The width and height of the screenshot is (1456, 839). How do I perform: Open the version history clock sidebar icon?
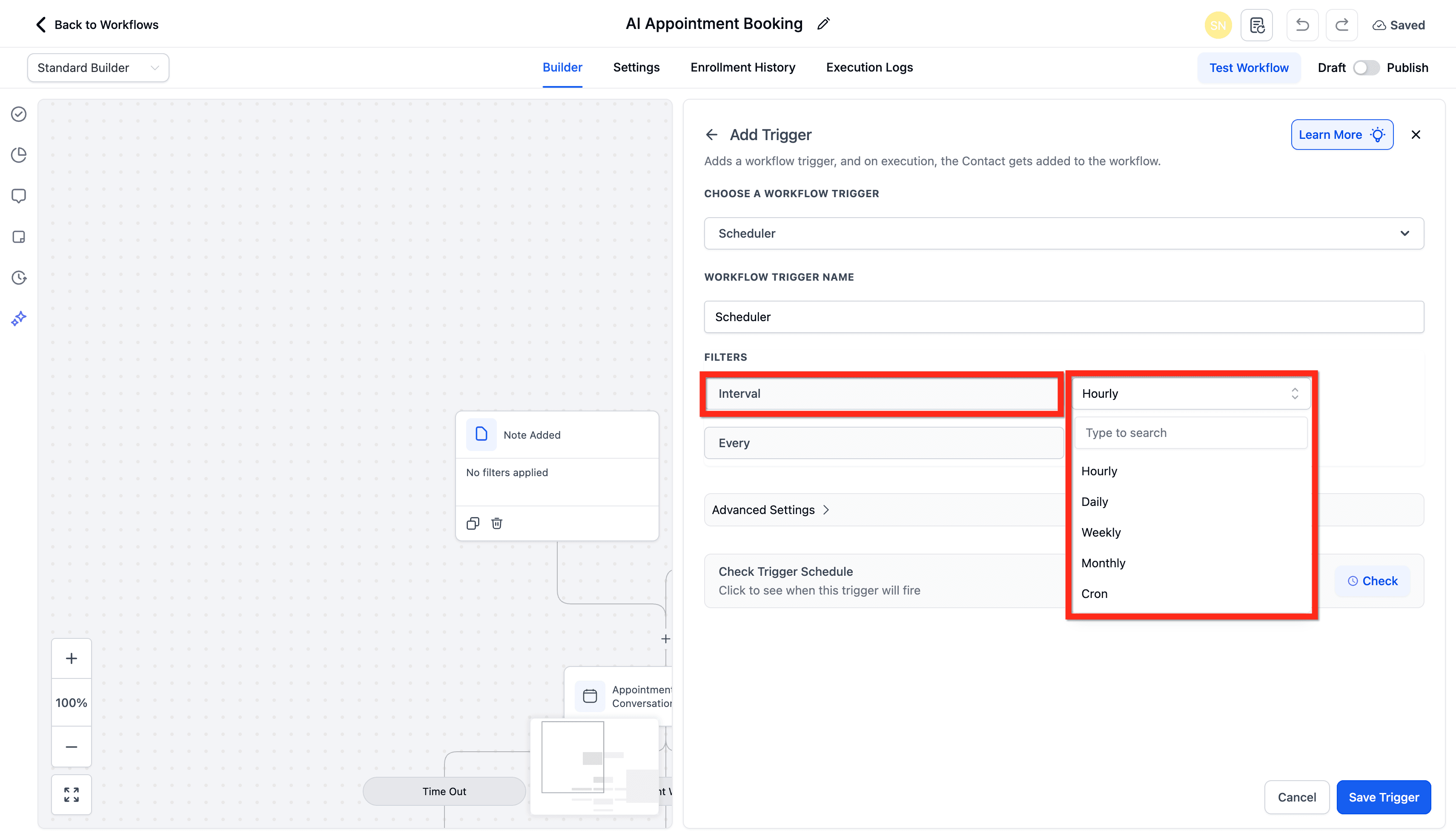19,278
